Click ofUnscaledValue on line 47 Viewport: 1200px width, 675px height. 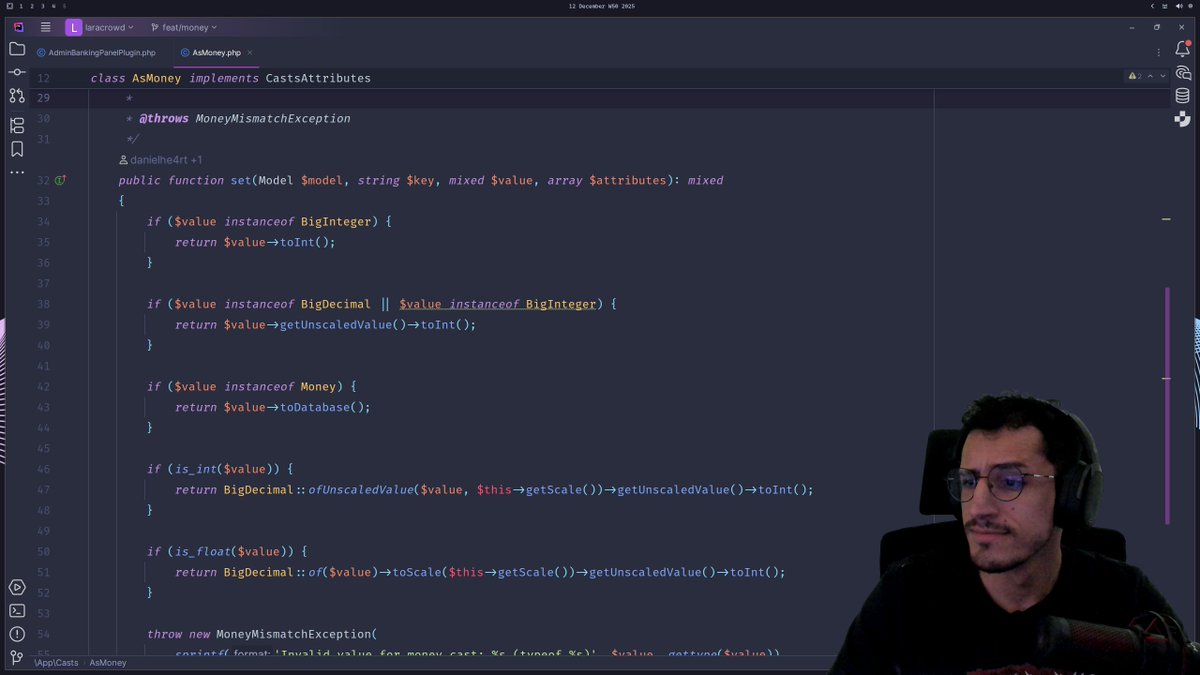(360, 490)
